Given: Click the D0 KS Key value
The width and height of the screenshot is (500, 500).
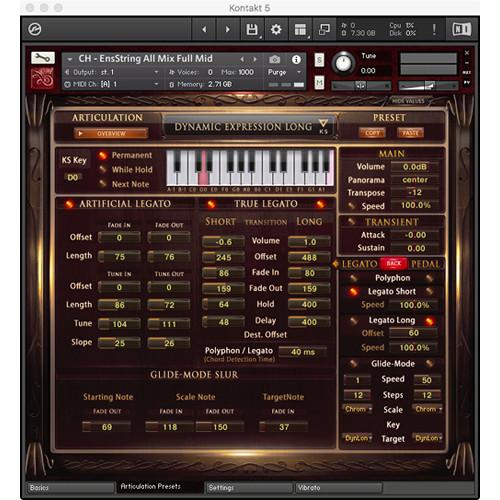Looking at the screenshot, I should [x=73, y=177].
